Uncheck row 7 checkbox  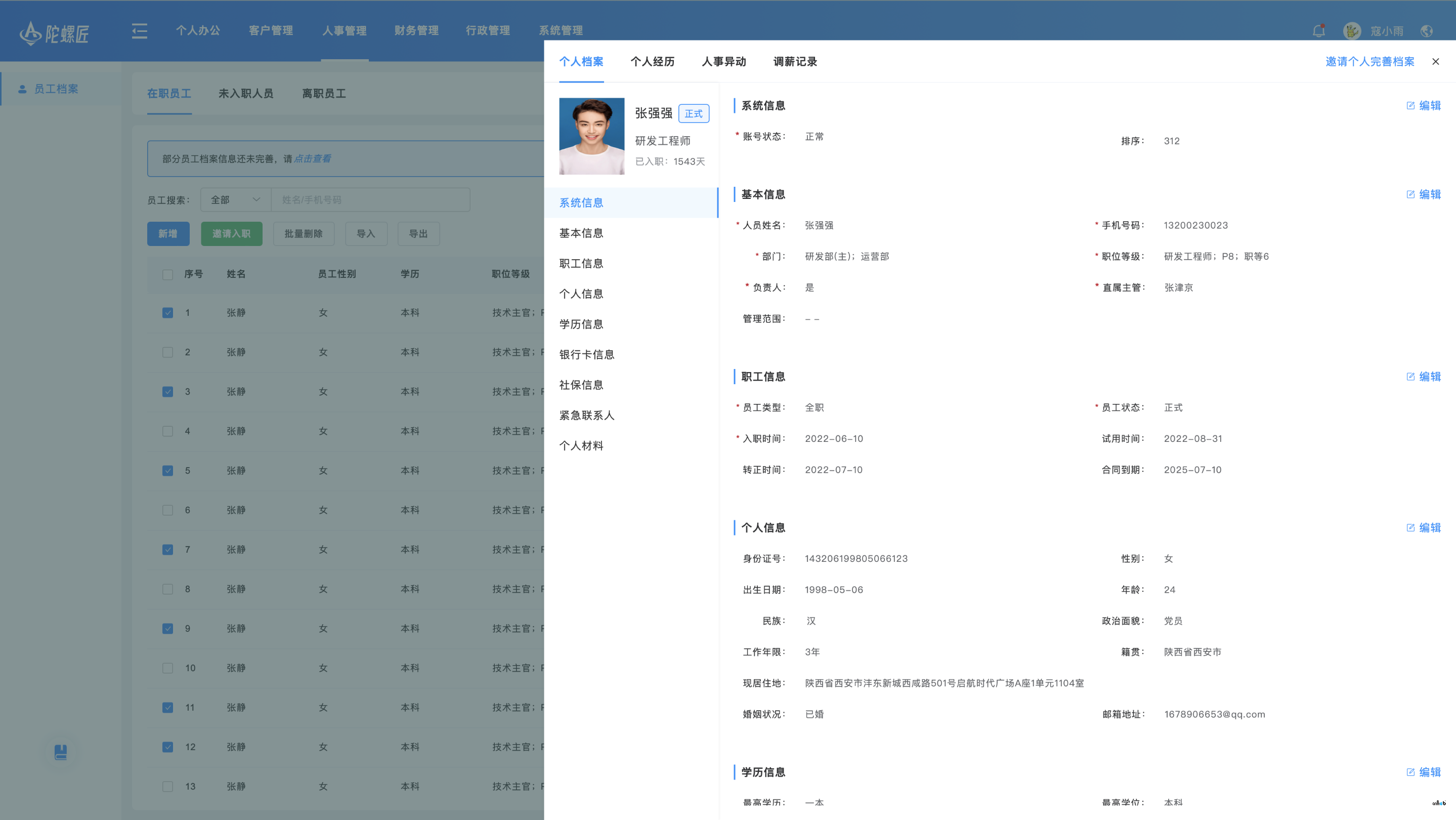coord(167,550)
